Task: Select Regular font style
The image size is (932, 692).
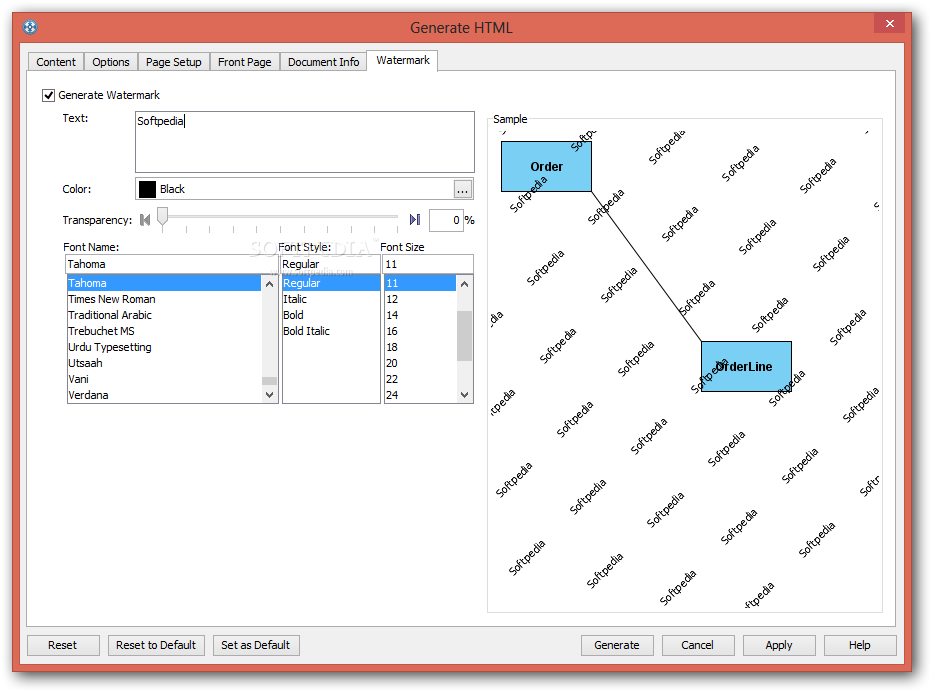Action: point(331,283)
